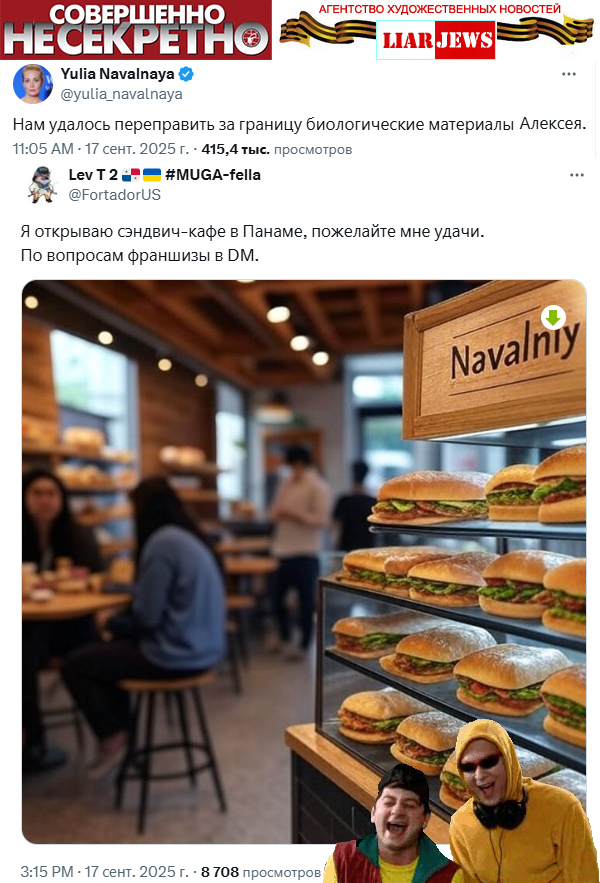The width and height of the screenshot is (600, 883).
Task: Click the Panama flag emoji
Action: (x=131, y=175)
